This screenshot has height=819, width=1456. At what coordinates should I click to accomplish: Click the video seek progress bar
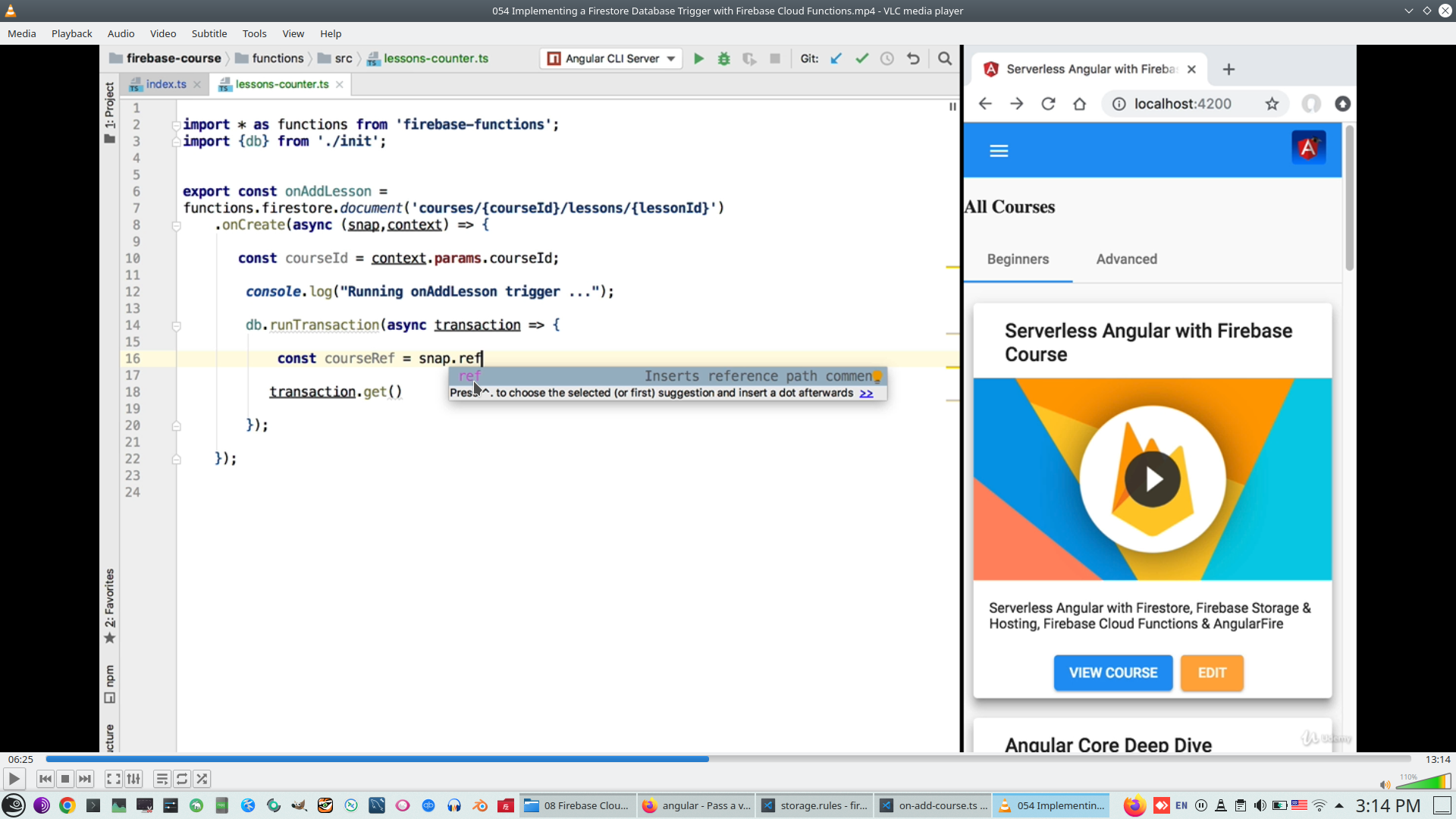728,758
